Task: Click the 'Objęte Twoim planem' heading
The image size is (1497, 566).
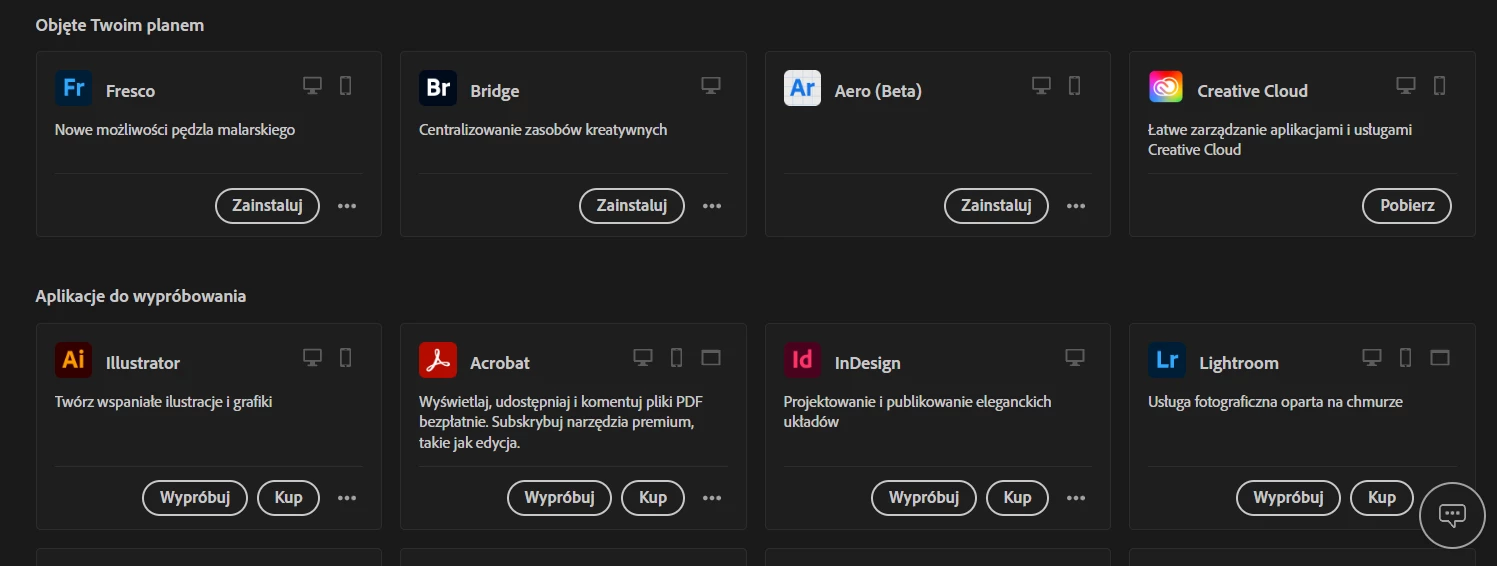Action: click(120, 25)
